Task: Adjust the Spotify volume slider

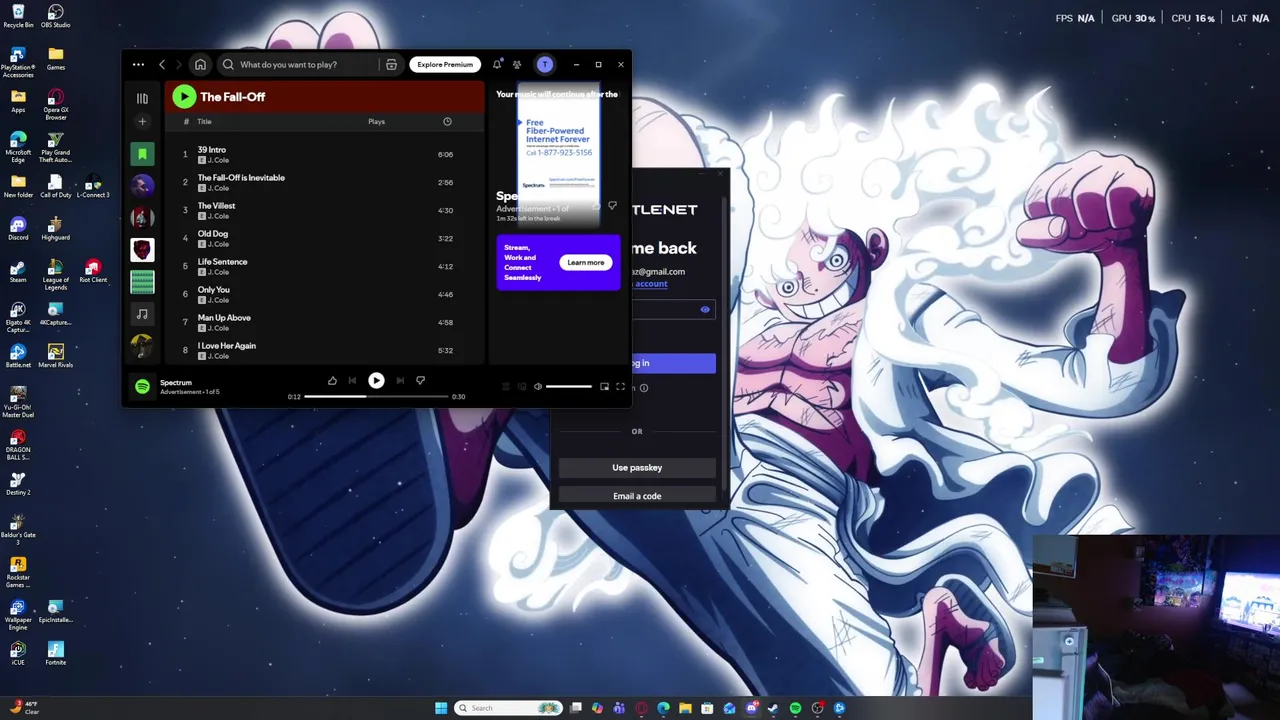Action: [x=569, y=386]
